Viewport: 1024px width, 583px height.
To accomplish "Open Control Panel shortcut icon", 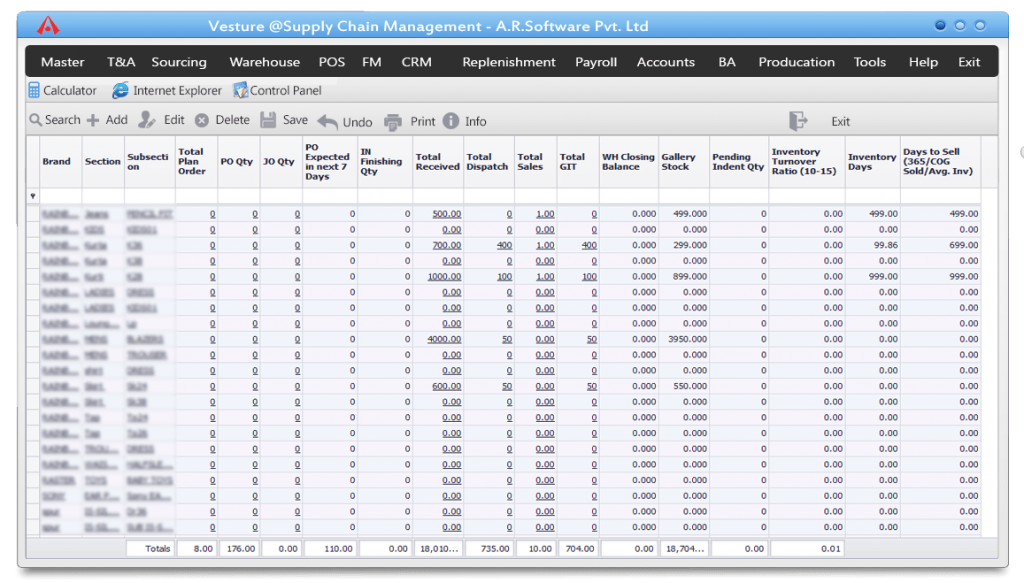I will 240,90.
